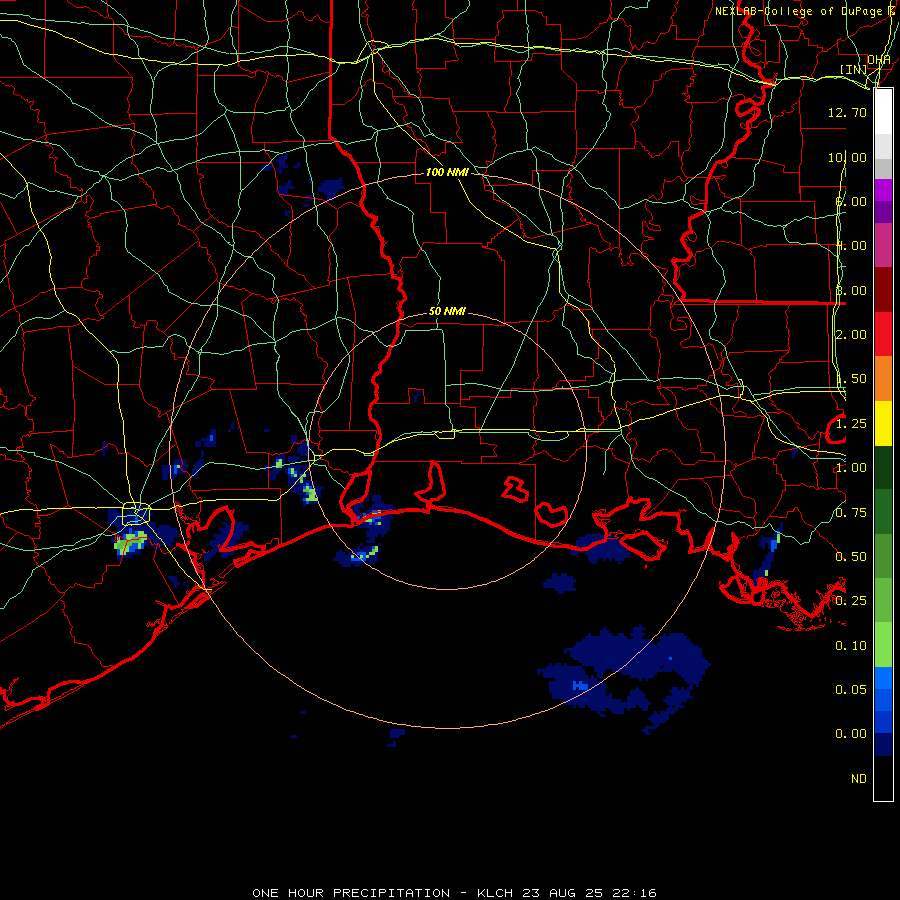Click the black ND legend color band
This screenshot has width=900, height=900.
click(x=883, y=778)
